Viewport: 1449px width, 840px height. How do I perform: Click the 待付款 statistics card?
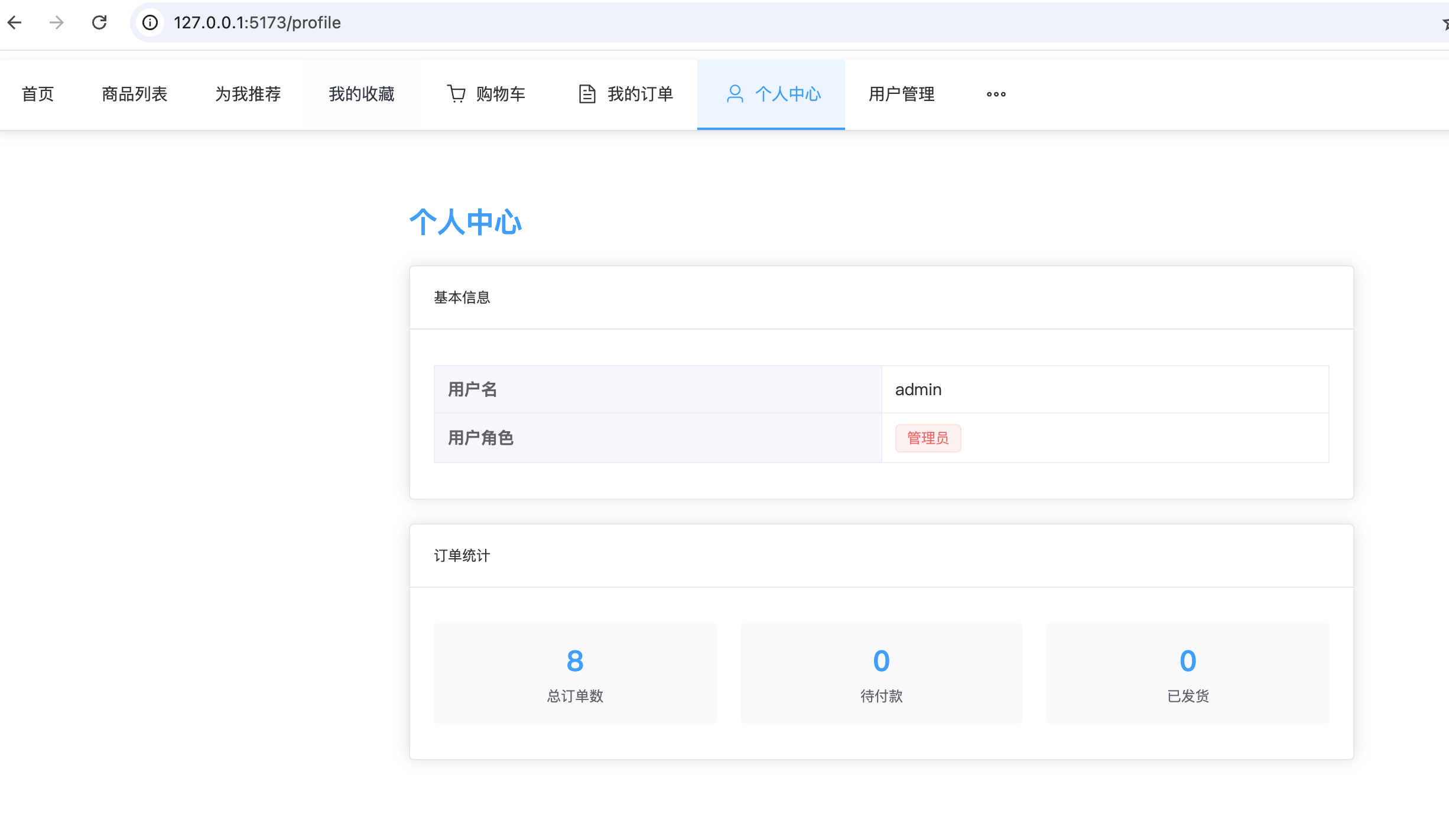pos(881,673)
